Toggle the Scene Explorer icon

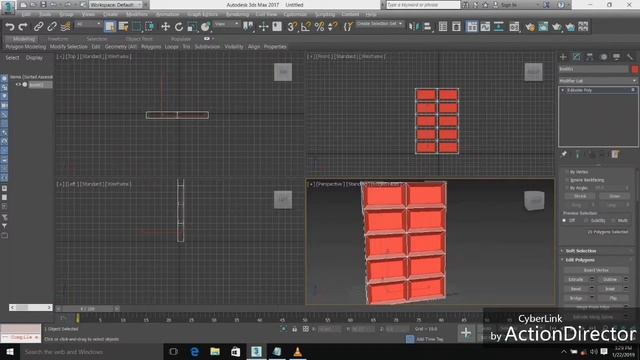443,27
